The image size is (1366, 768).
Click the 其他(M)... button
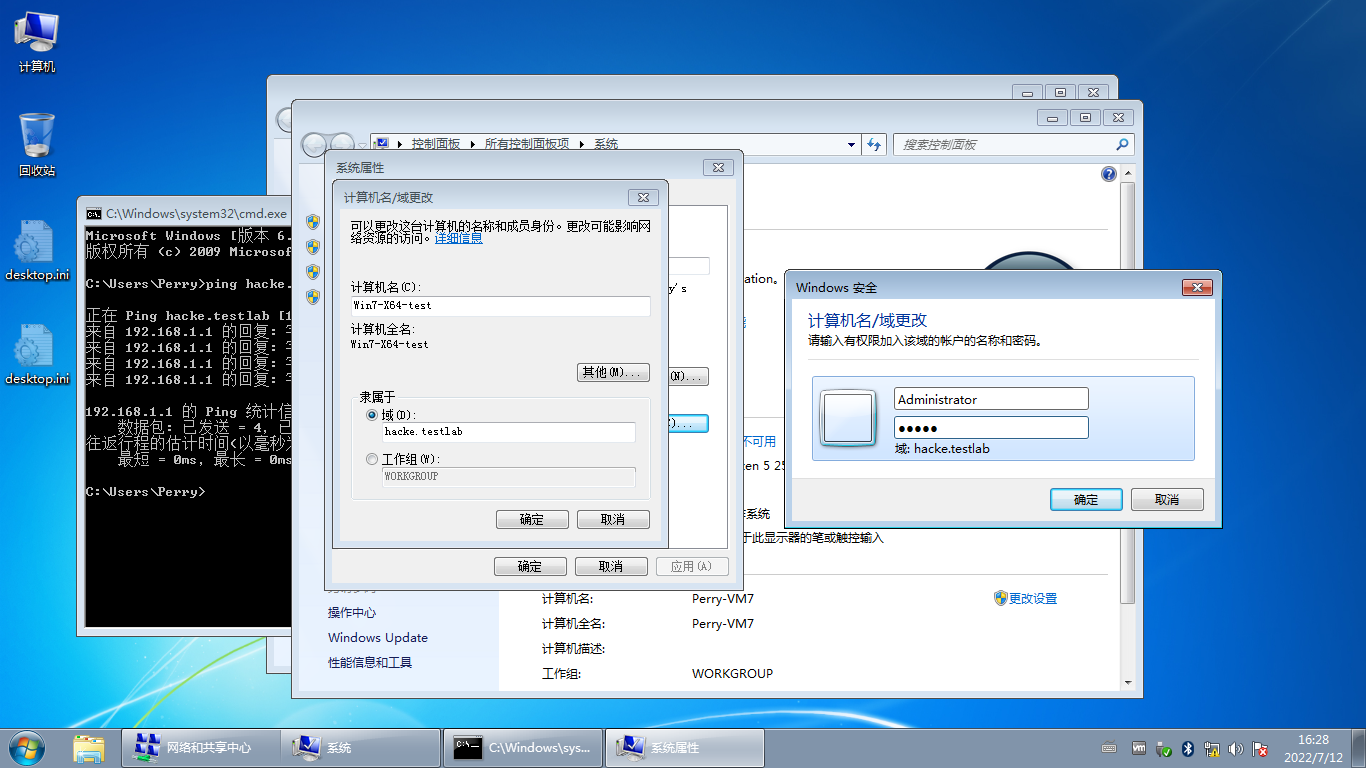pos(613,371)
